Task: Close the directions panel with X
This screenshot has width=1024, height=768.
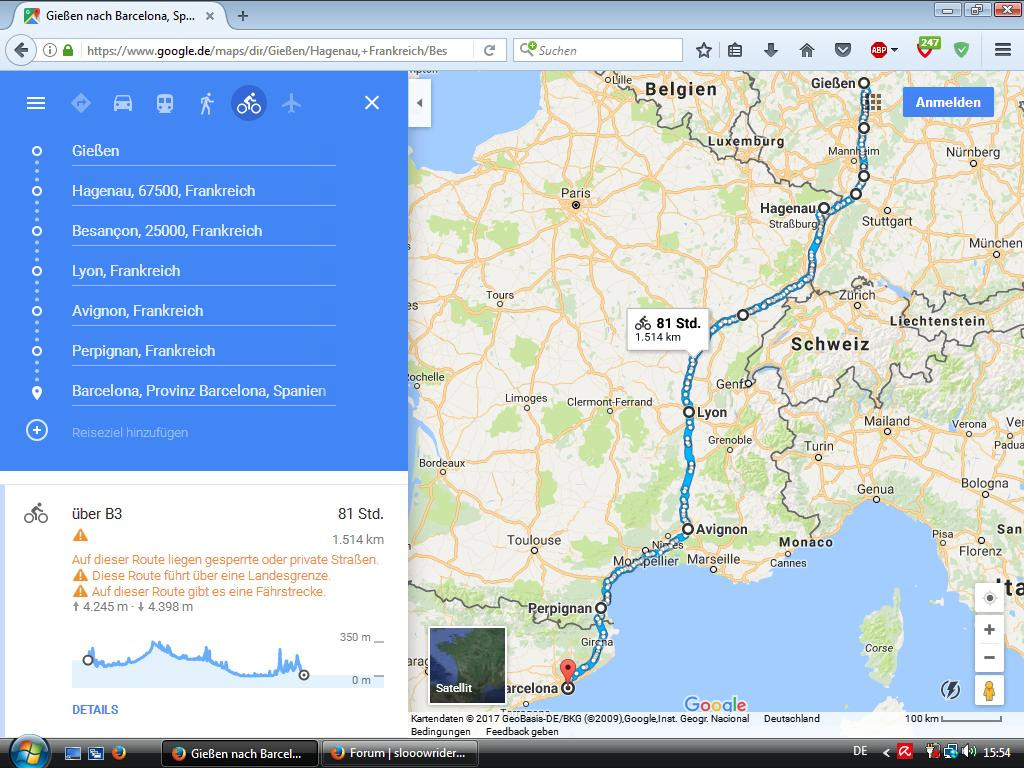Action: pos(372,103)
